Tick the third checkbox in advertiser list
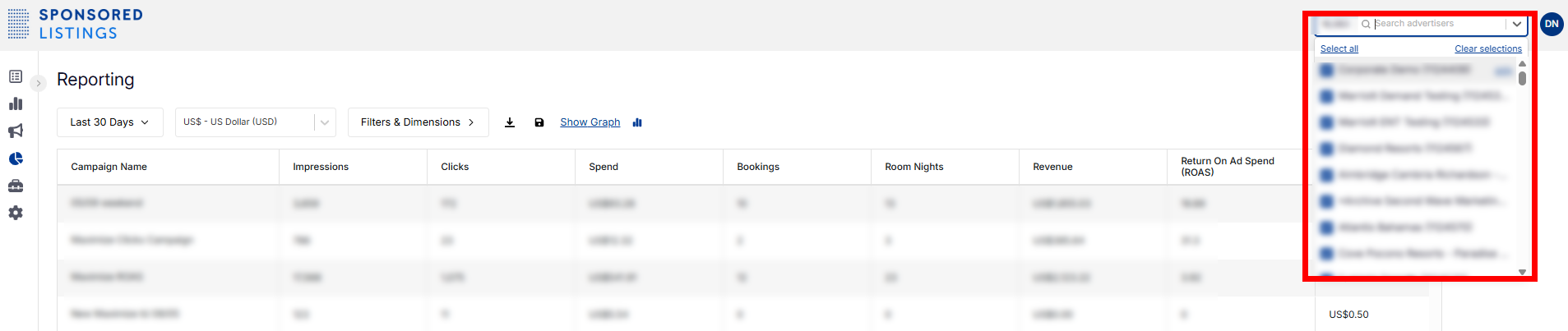 pyautogui.click(x=1326, y=123)
